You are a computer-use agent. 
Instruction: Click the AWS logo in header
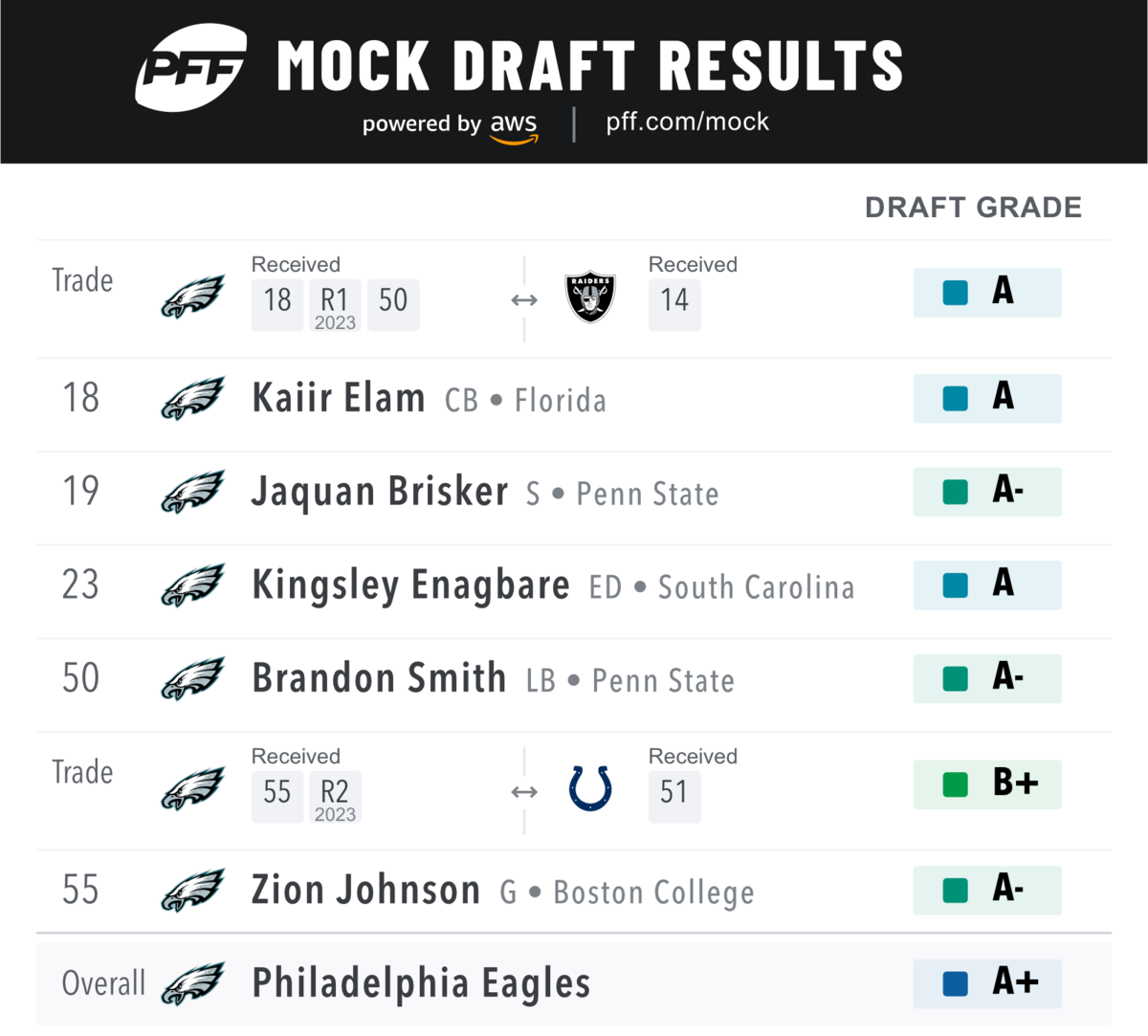coord(514,127)
